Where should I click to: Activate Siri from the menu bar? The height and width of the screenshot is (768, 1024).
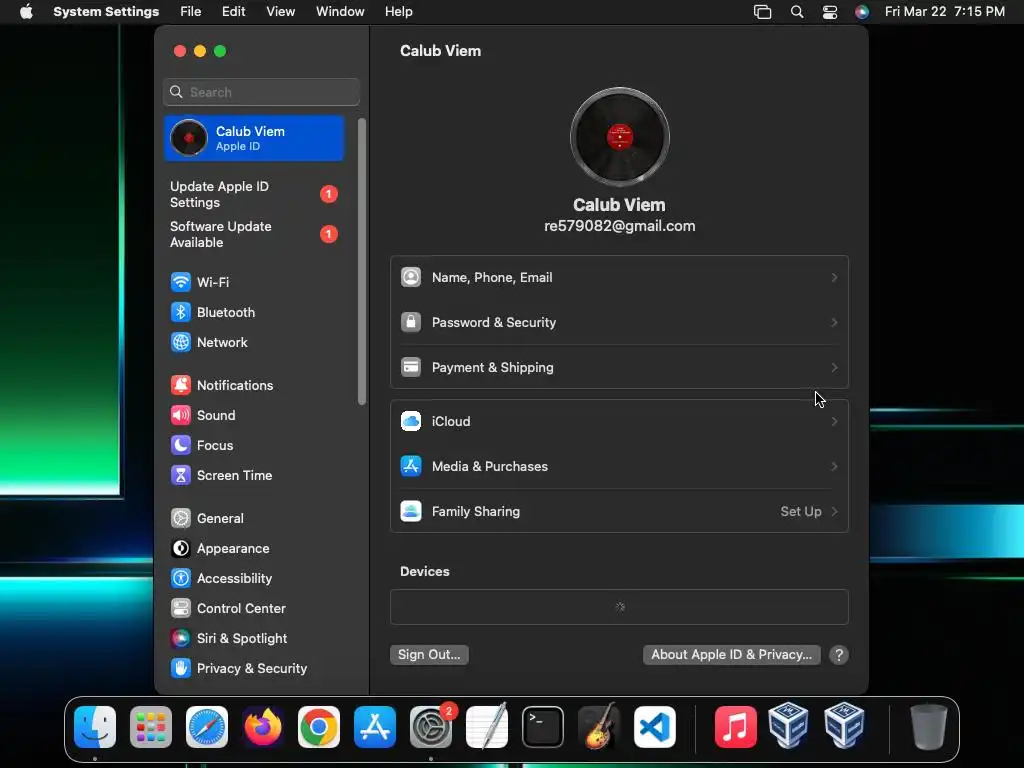(862, 12)
